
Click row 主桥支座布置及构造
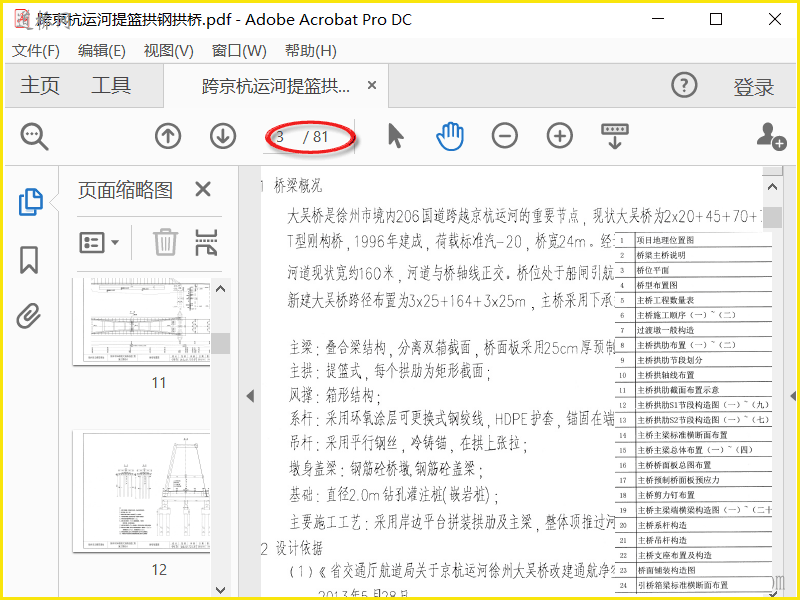694,555
